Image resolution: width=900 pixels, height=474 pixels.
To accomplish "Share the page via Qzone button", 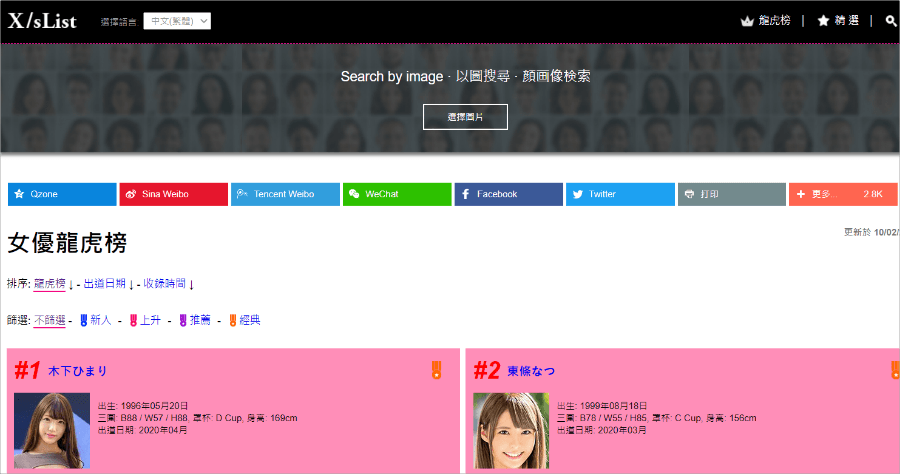I will pyautogui.click(x=62, y=194).
